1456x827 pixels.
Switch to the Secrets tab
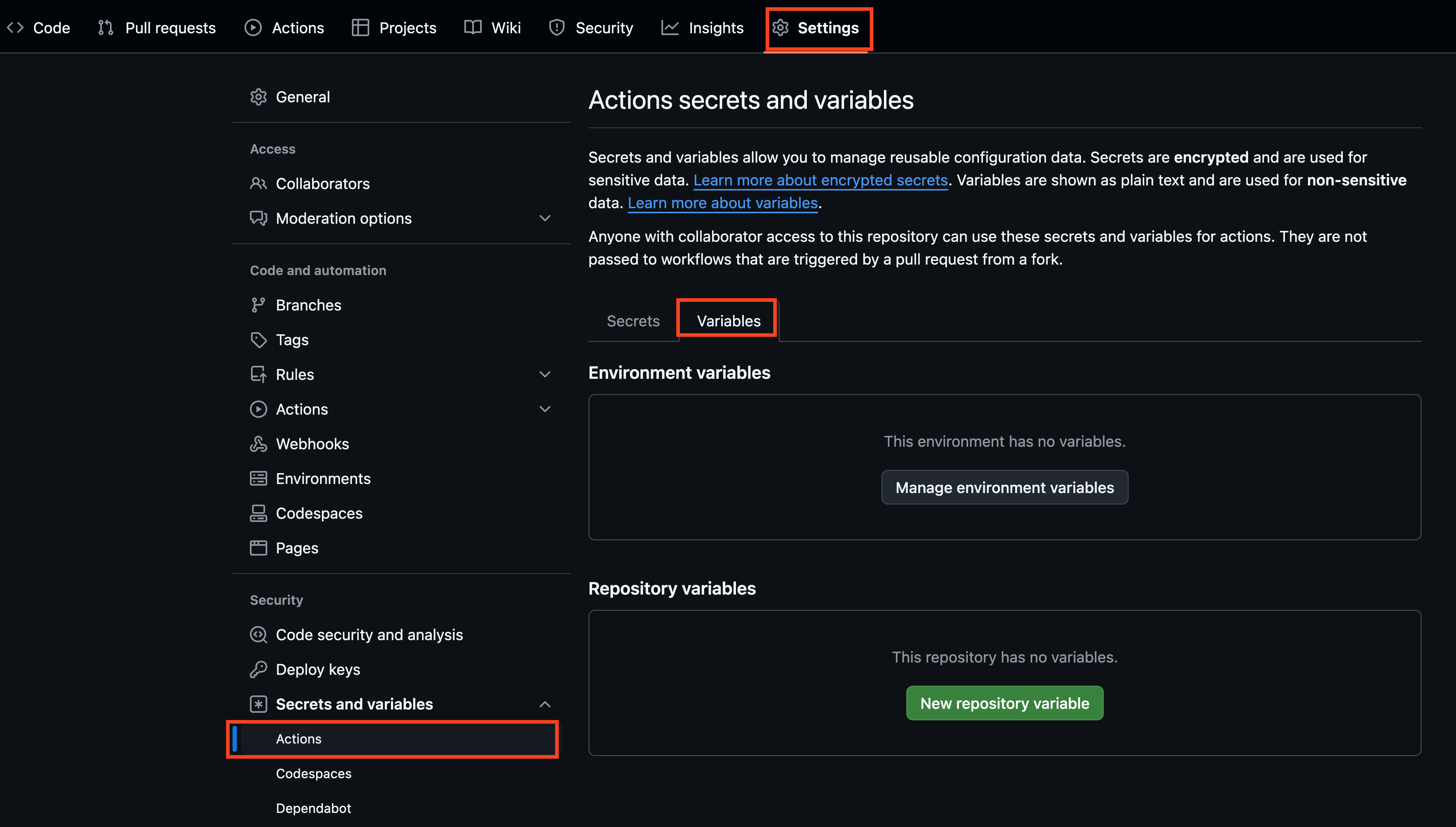pyautogui.click(x=633, y=321)
